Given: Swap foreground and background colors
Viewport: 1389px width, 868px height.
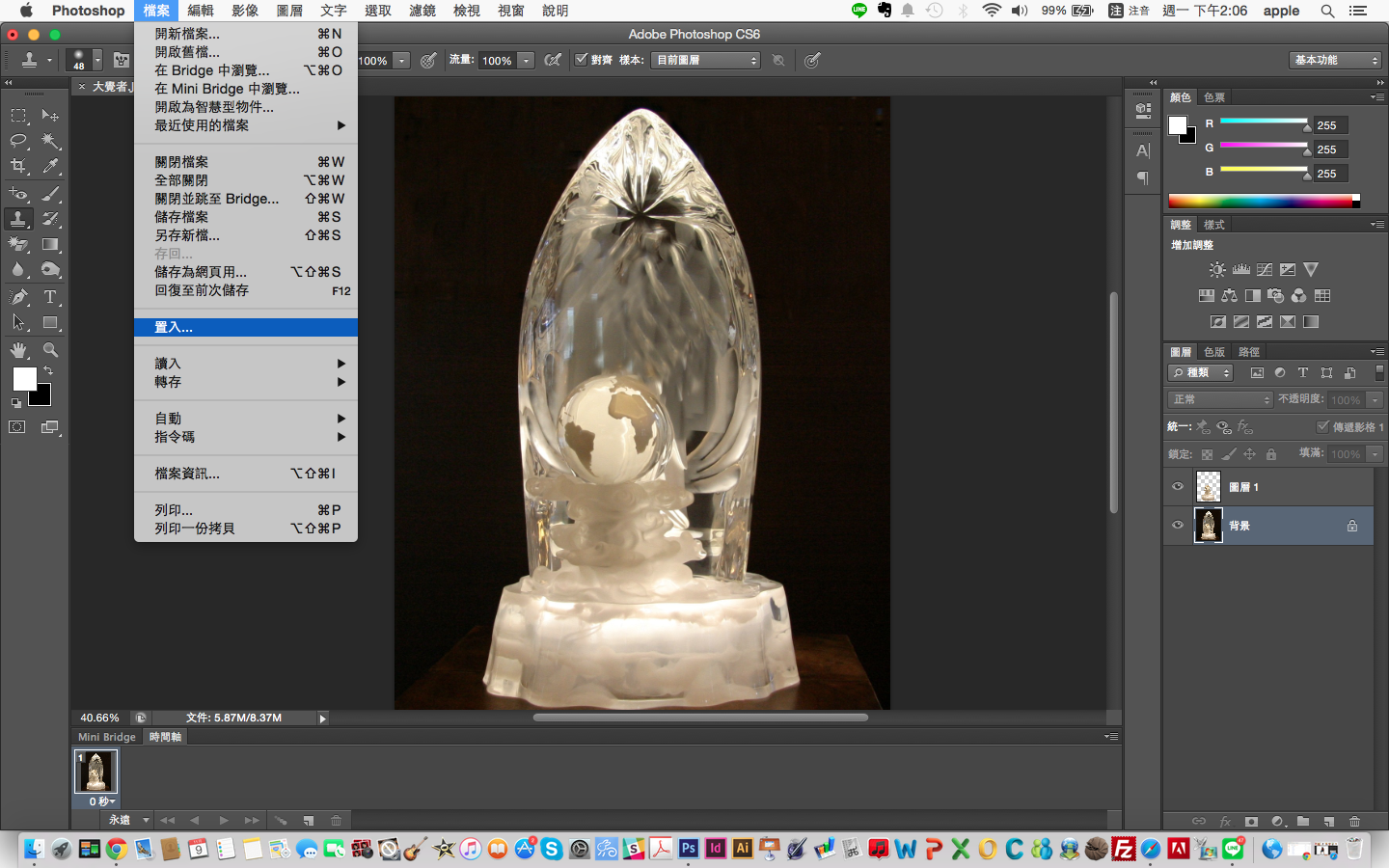Looking at the screenshot, I should point(48,370).
